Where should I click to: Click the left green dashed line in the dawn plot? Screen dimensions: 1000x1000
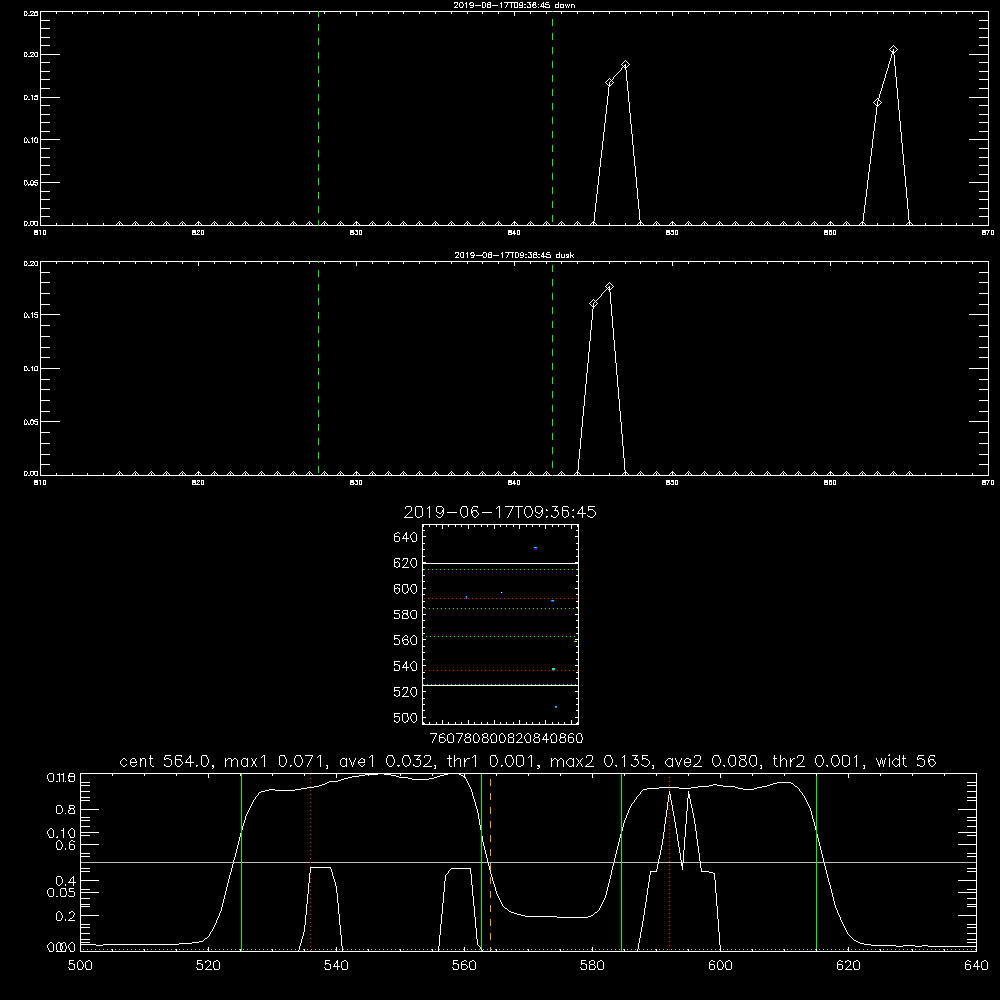318,118
